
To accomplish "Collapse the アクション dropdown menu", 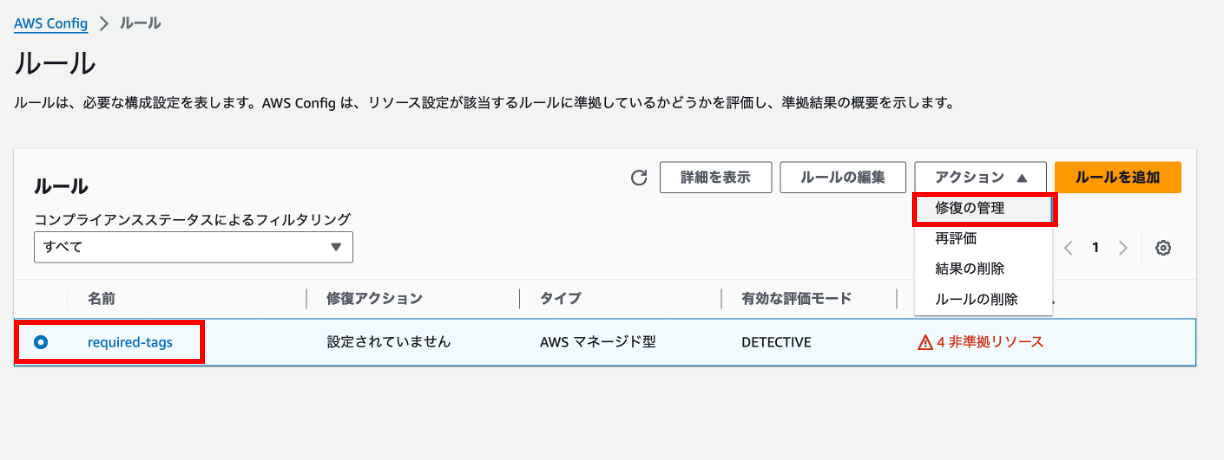I will coord(980,177).
